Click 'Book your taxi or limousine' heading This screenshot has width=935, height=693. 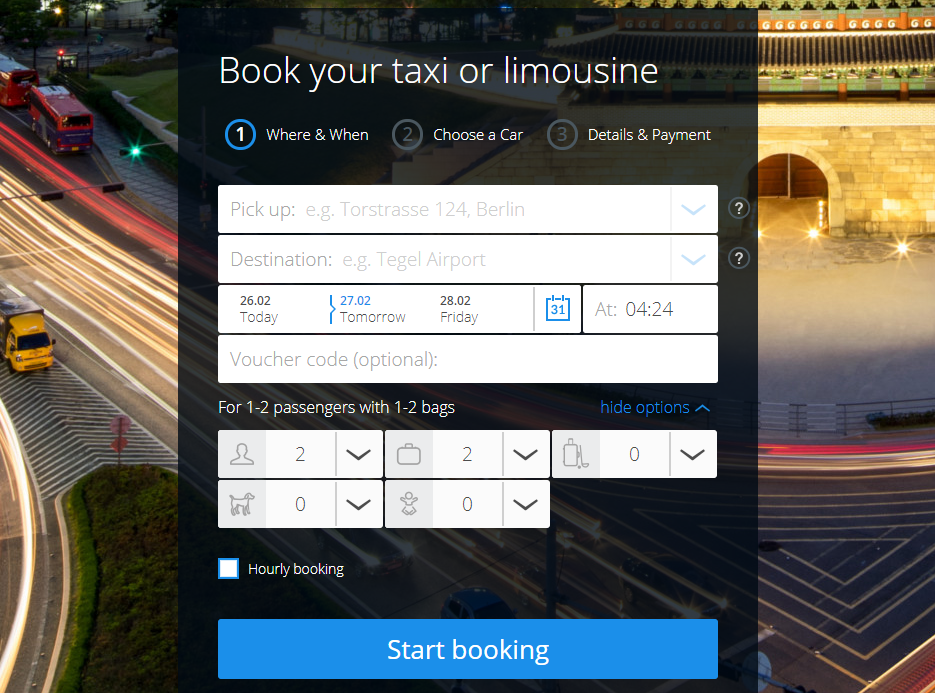tap(438, 72)
